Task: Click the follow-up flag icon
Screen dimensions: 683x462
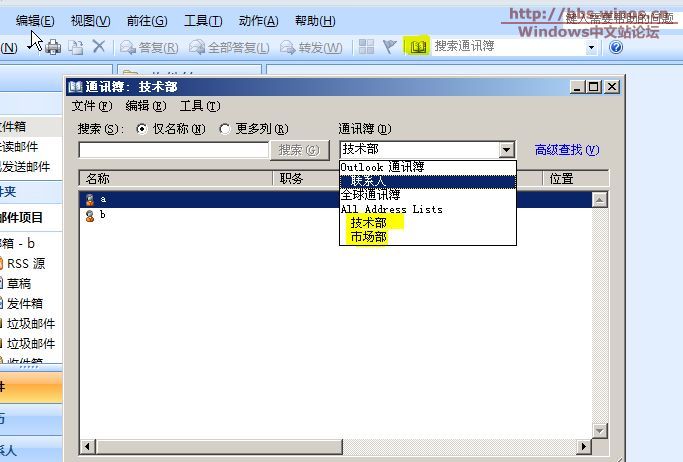Action: coord(389,47)
